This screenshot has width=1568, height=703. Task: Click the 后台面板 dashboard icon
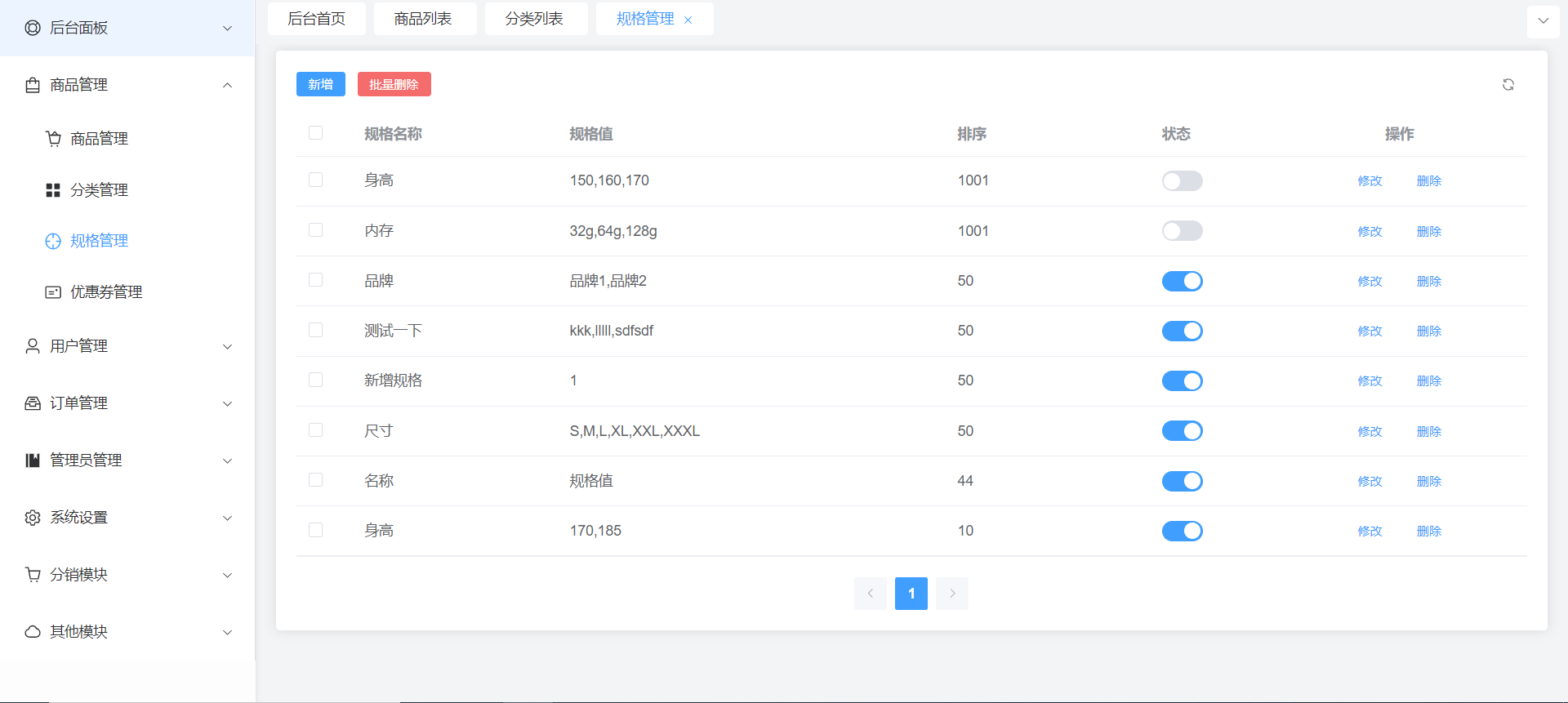(x=33, y=28)
